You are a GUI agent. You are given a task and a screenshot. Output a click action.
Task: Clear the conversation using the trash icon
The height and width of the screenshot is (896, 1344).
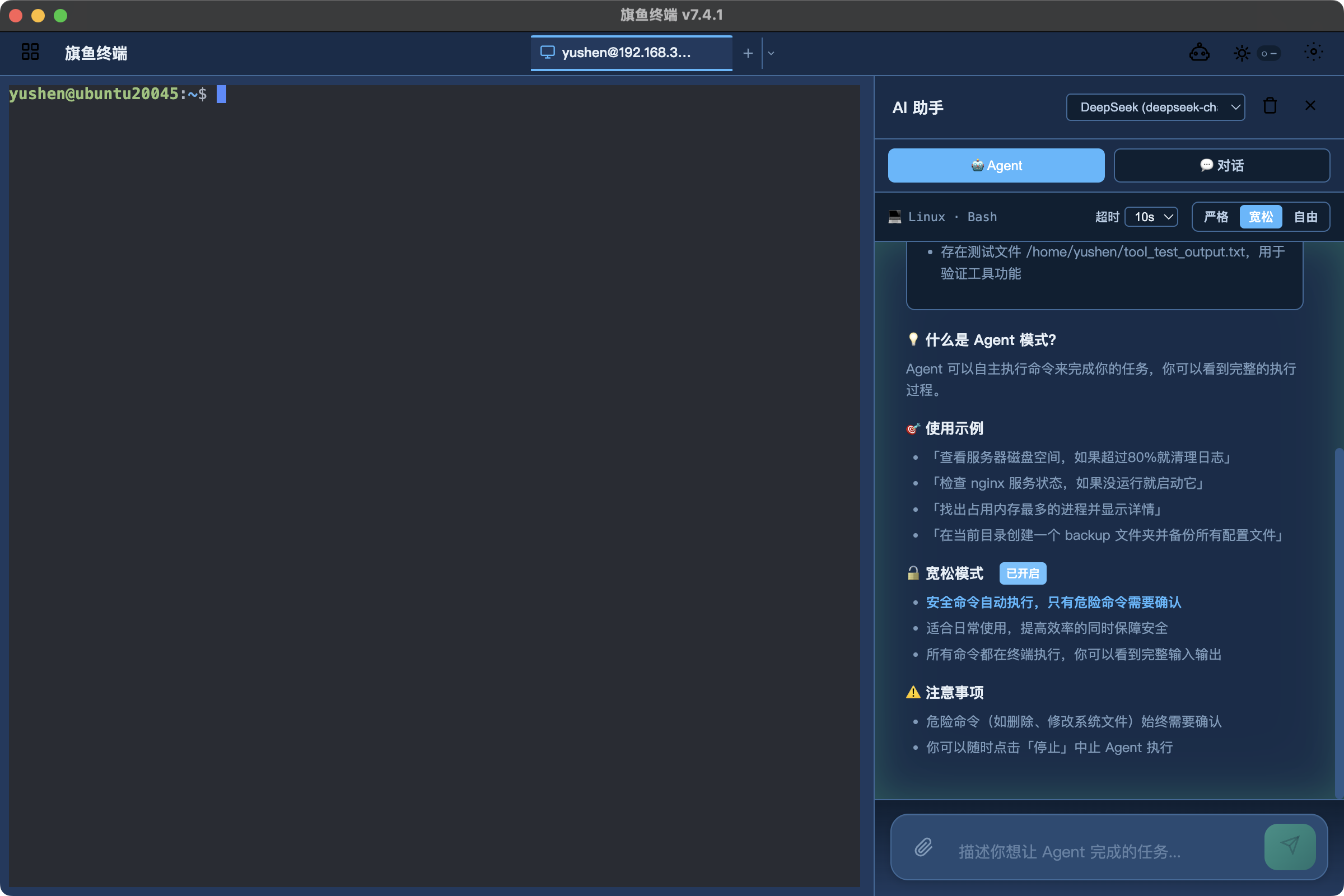[1270, 106]
